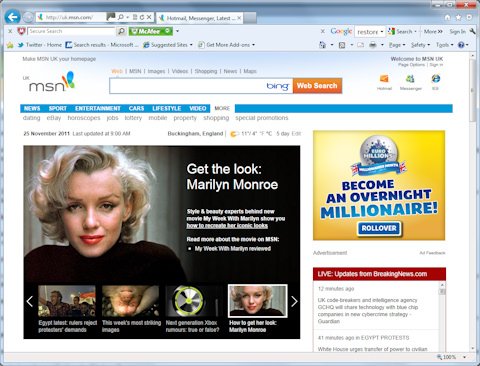Click the RSS Feeds icon in command bar
This screenshot has width=480, height=366.
point(342,45)
